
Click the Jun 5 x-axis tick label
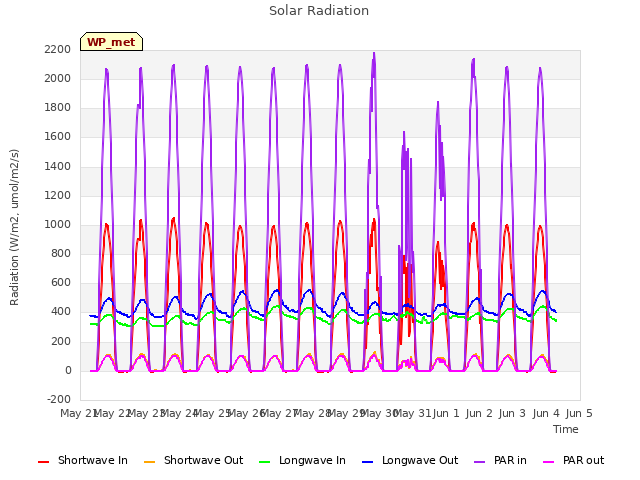pyautogui.click(x=579, y=413)
